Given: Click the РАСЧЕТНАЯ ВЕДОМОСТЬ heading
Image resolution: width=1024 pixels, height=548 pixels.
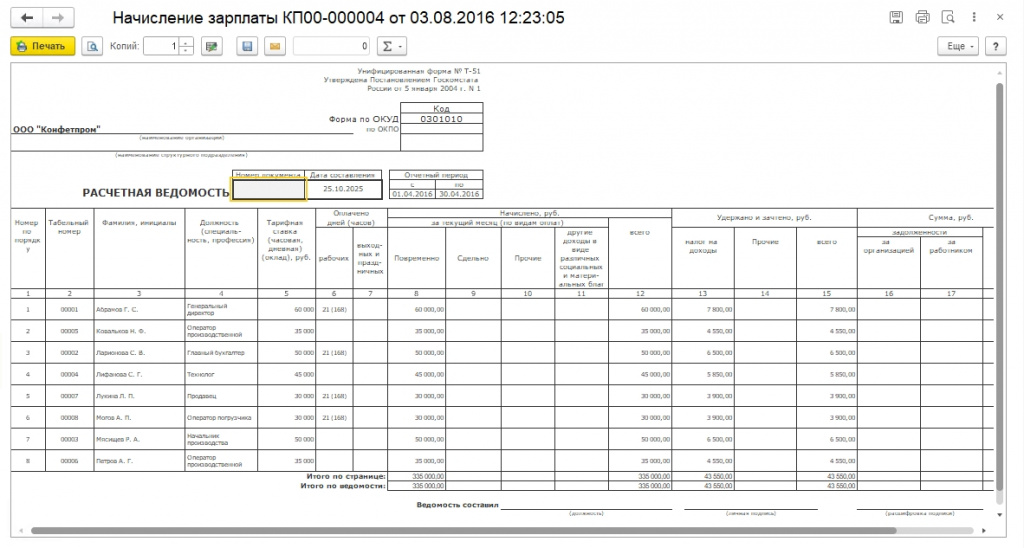Looking at the screenshot, I should [x=156, y=193].
